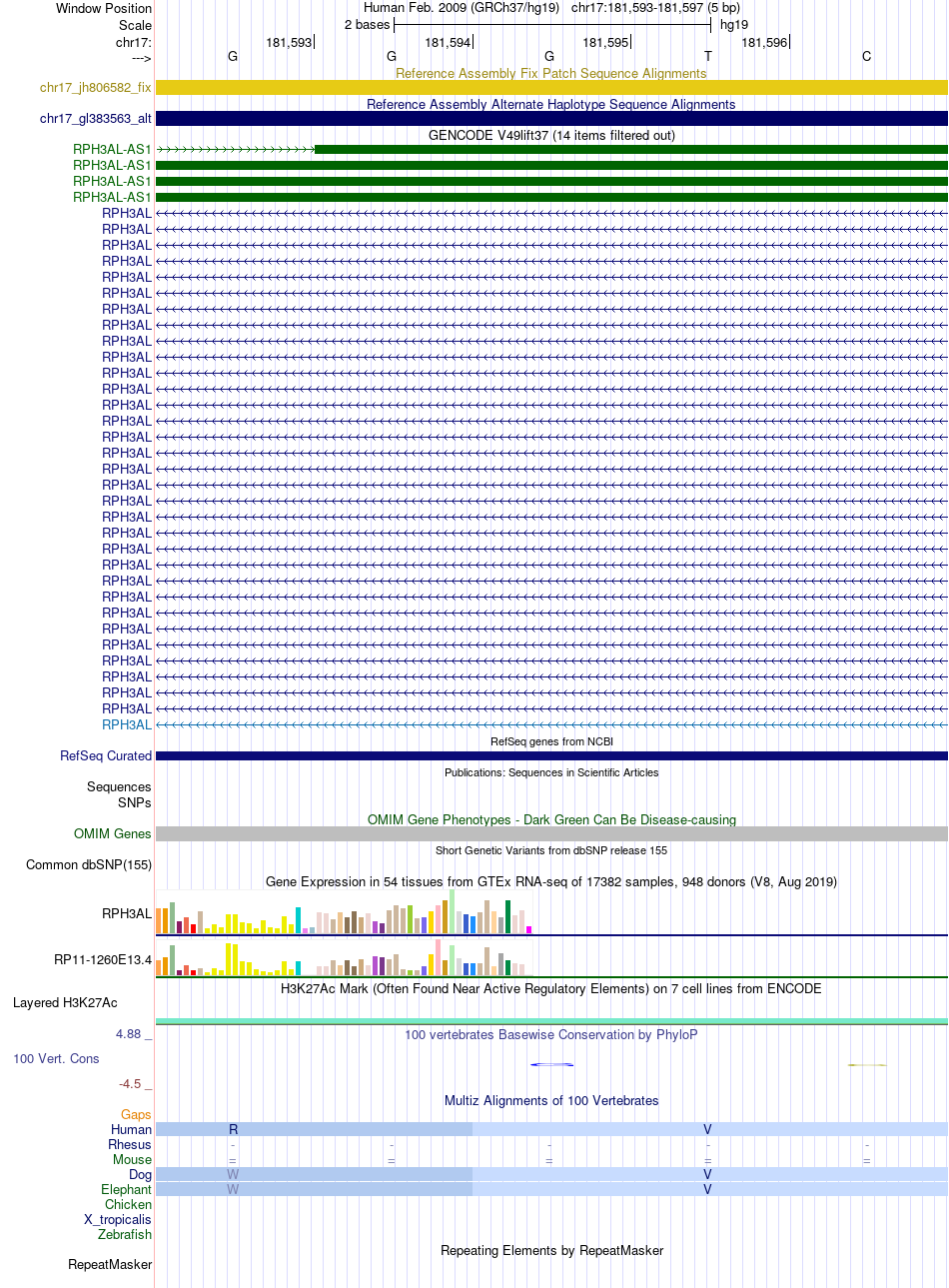The image size is (949, 1288).
Task: Click the black RPH3AL GTEx expression label
Action: point(127,913)
